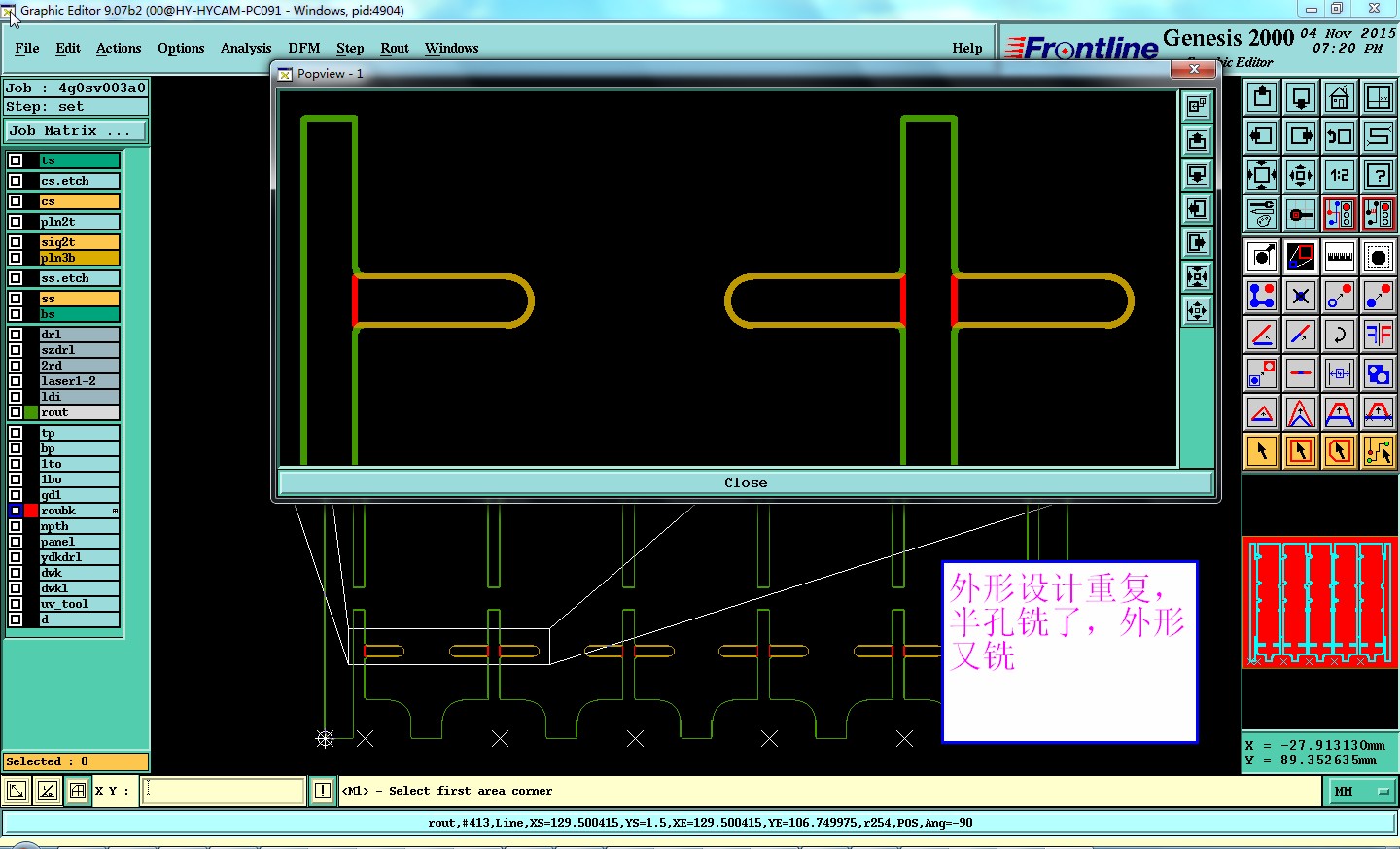Open the Actions menu

coord(119,48)
